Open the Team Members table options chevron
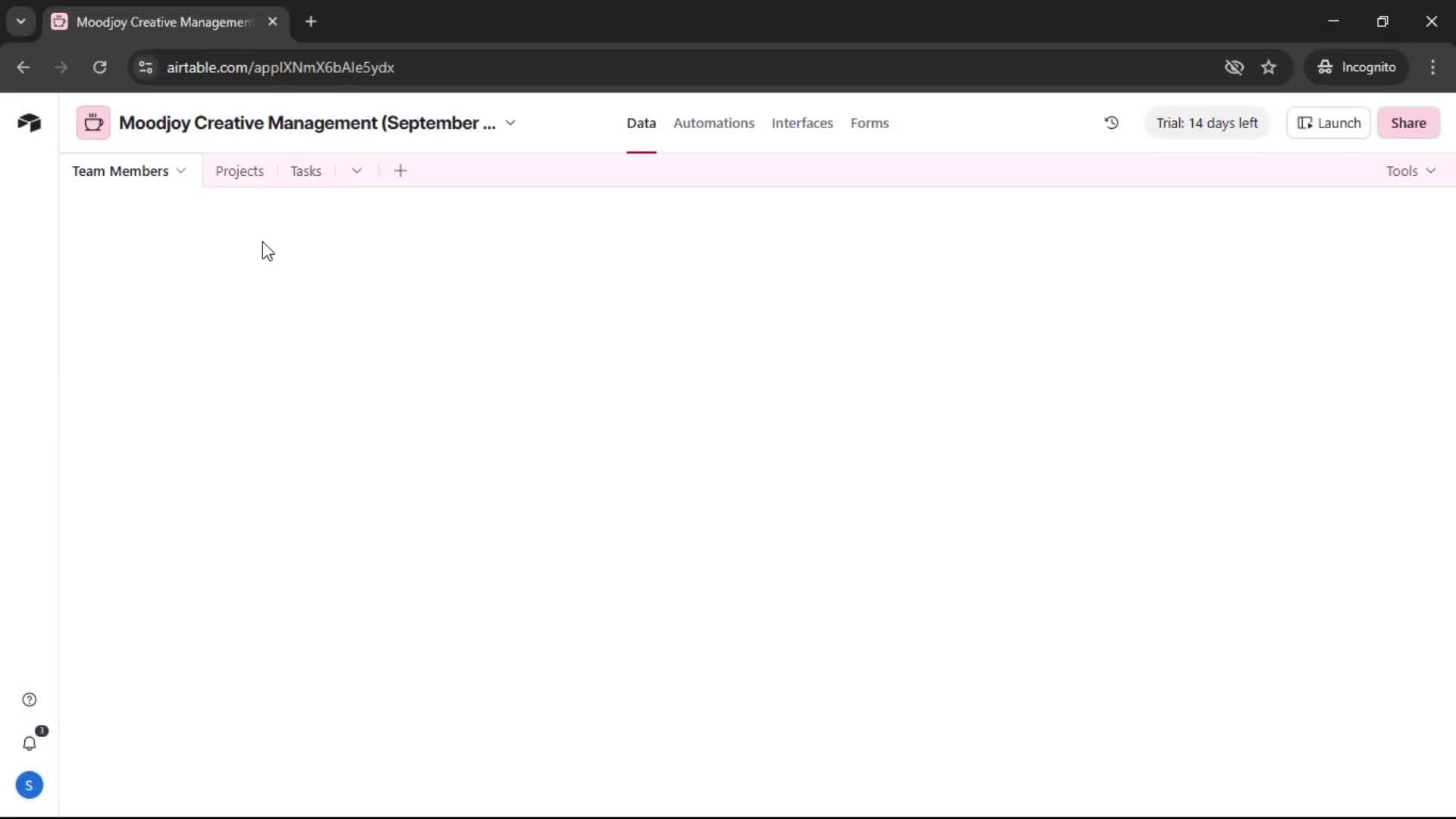The height and width of the screenshot is (819, 1456). 180,171
